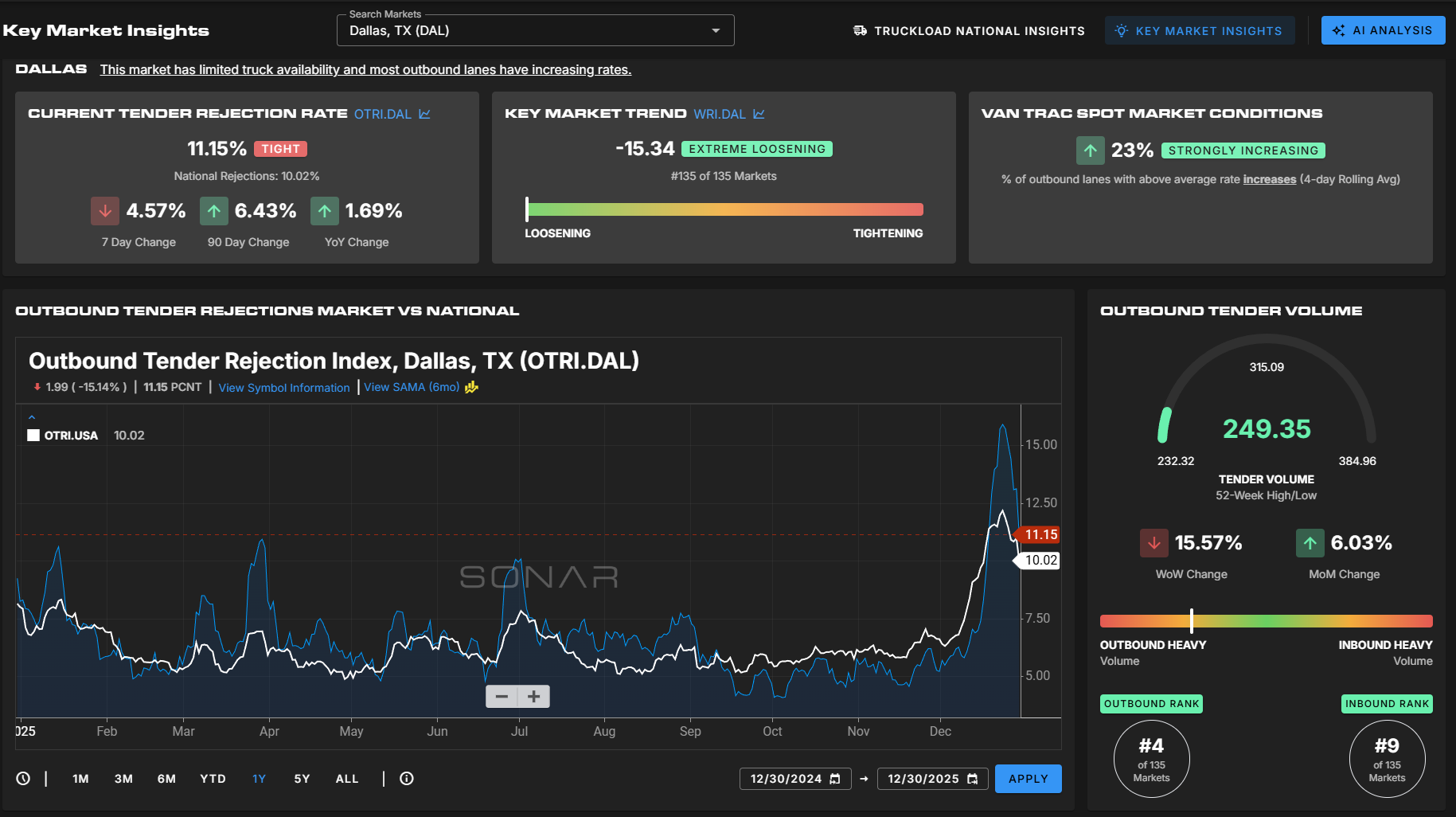Click the loosening-tightening trend gradient bar

(724, 209)
